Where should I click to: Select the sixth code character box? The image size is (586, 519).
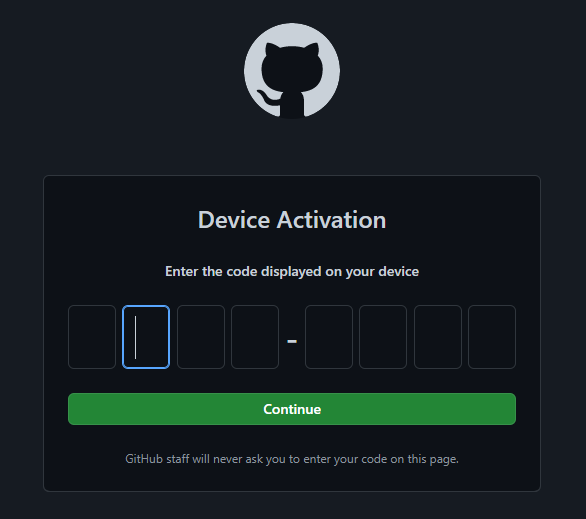tap(383, 337)
